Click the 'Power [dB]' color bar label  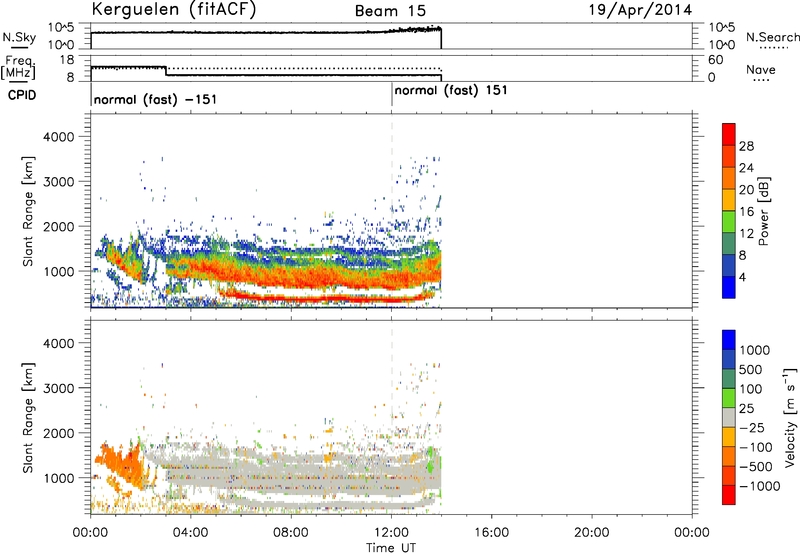pyautogui.click(x=763, y=211)
